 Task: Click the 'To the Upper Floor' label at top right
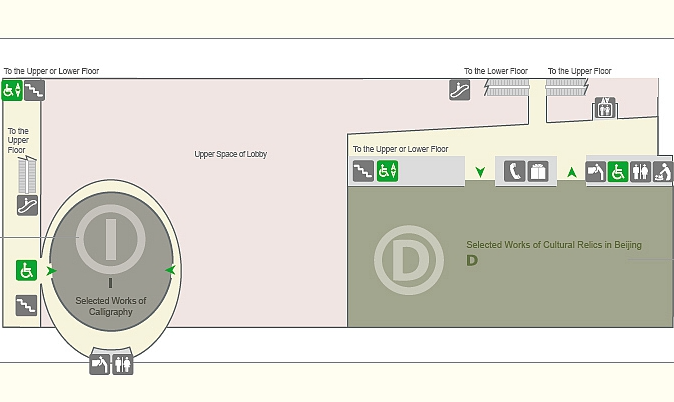tap(579, 71)
